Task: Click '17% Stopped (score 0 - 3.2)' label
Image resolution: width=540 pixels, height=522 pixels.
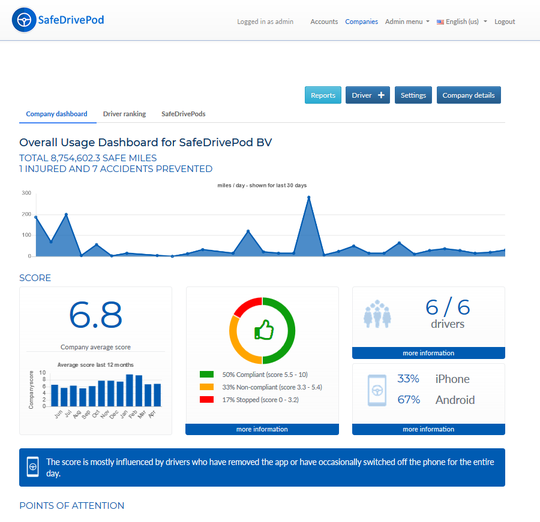Action: (260, 399)
